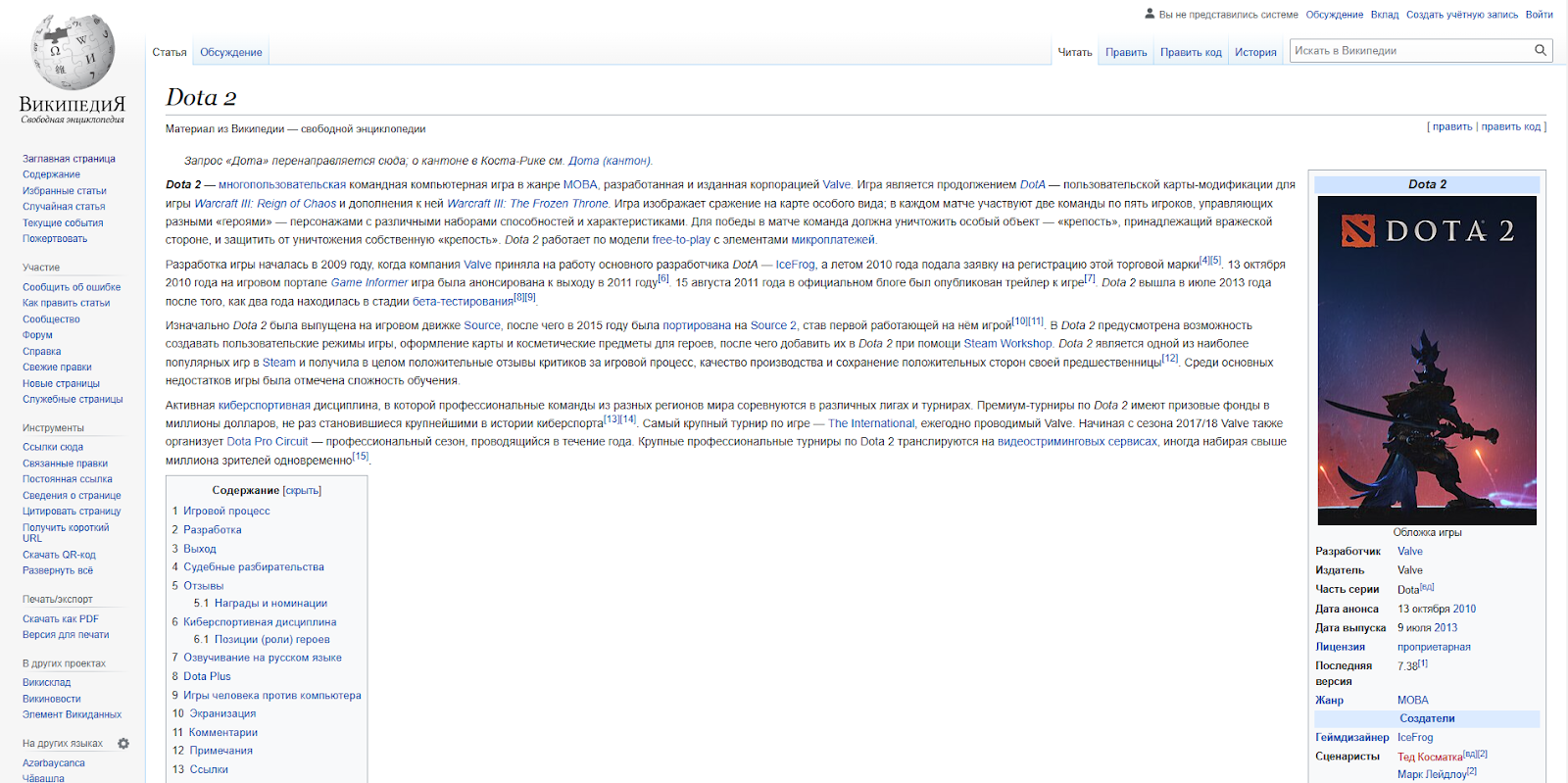Go to Заглавная страница
This screenshot has width=1568, height=783.
(x=69, y=159)
